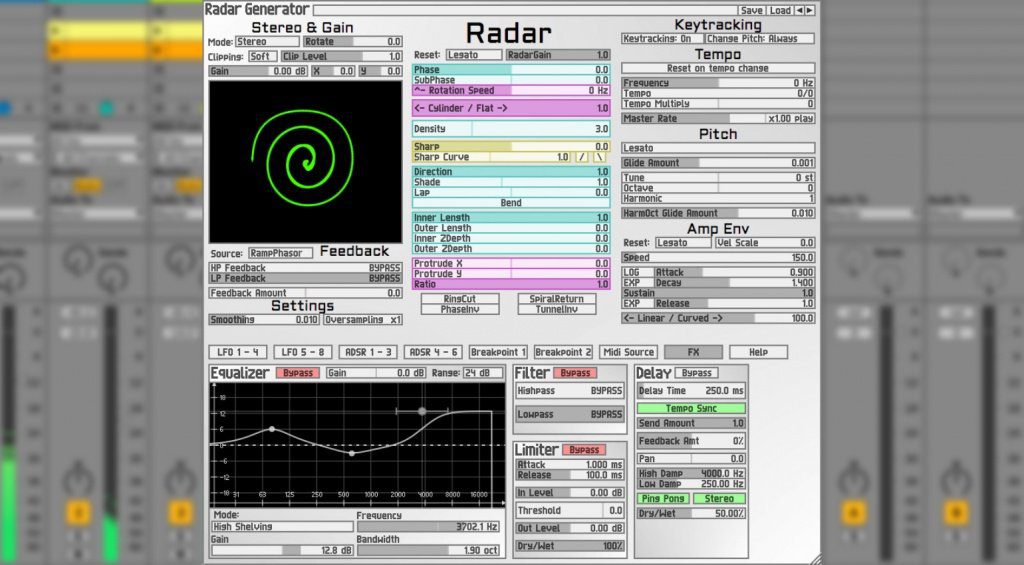Adjust the Limiter Threshold slider

click(x=569, y=511)
